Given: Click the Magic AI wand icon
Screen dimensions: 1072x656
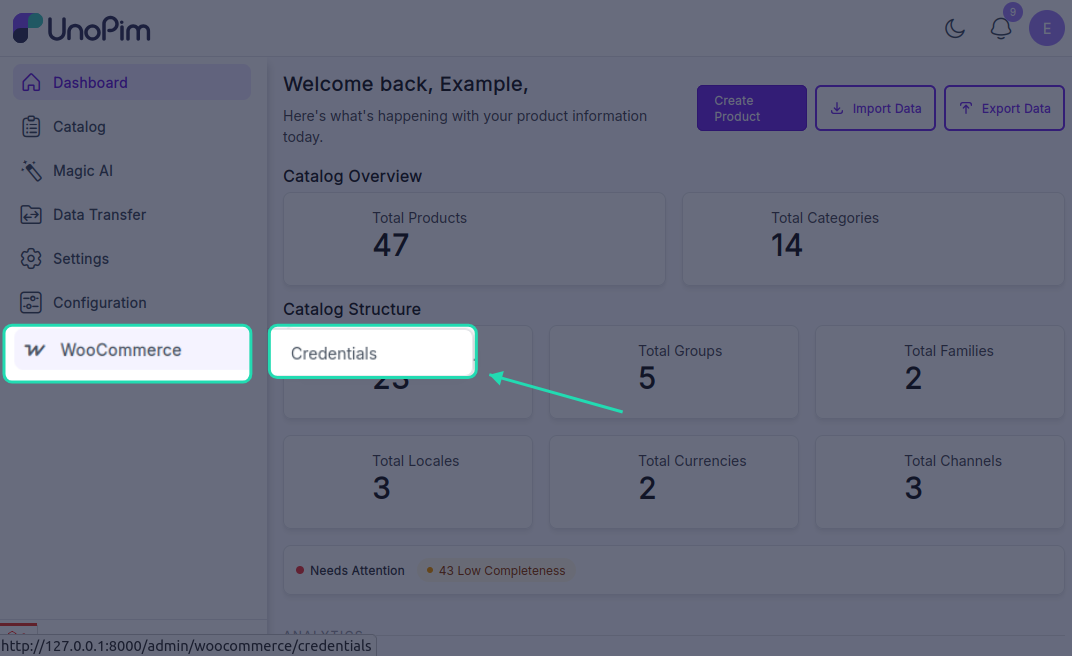Looking at the screenshot, I should [31, 170].
